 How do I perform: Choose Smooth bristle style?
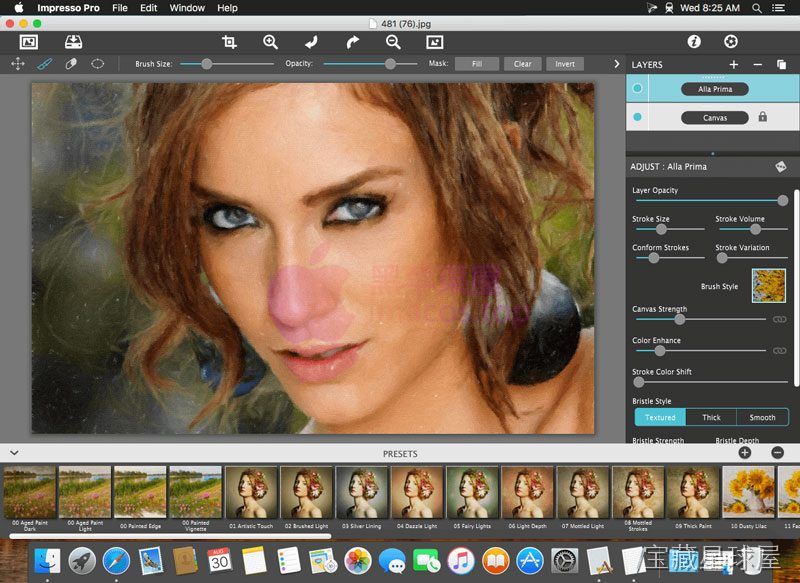pos(762,417)
